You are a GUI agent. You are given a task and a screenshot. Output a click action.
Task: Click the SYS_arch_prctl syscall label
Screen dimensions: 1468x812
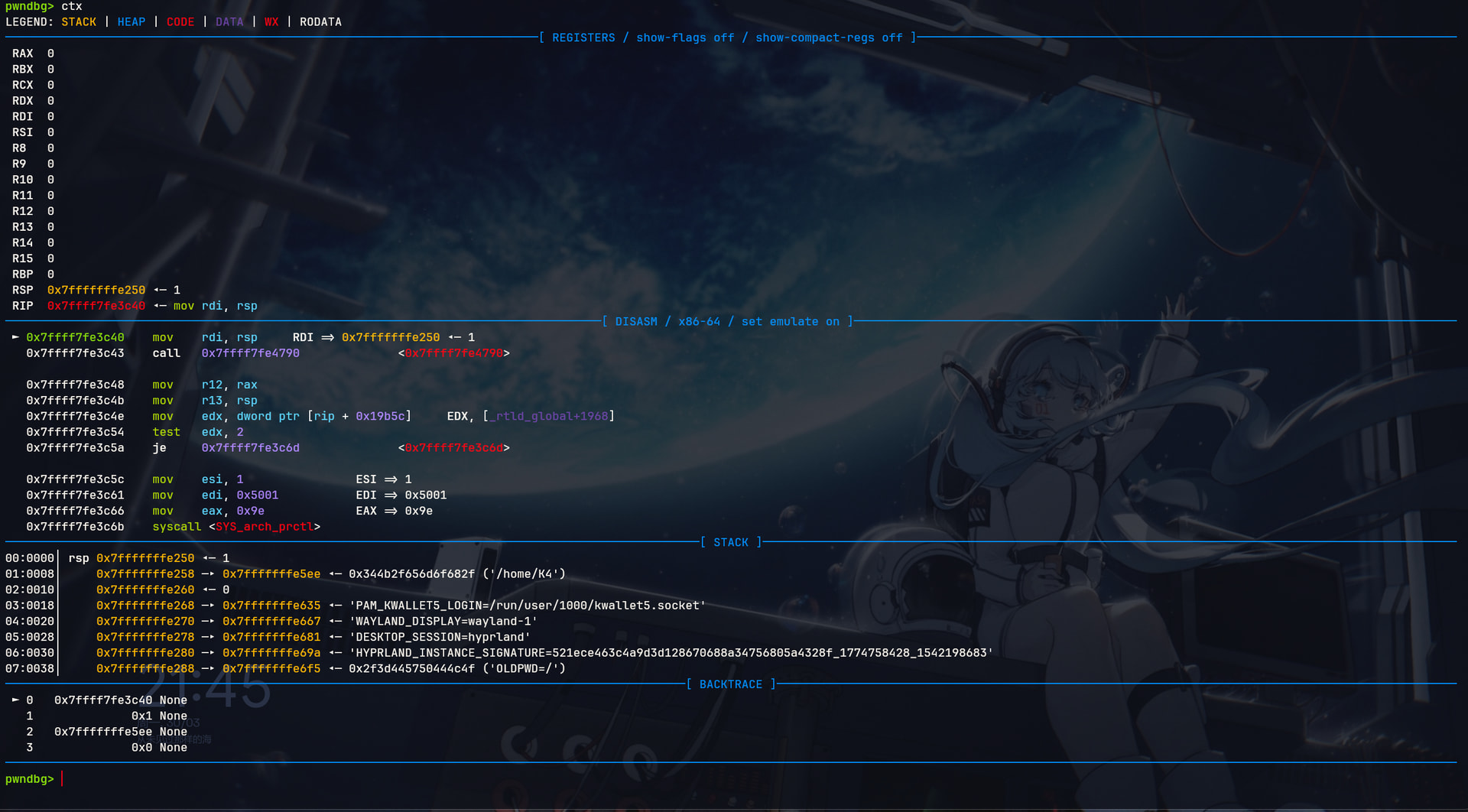(265, 527)
